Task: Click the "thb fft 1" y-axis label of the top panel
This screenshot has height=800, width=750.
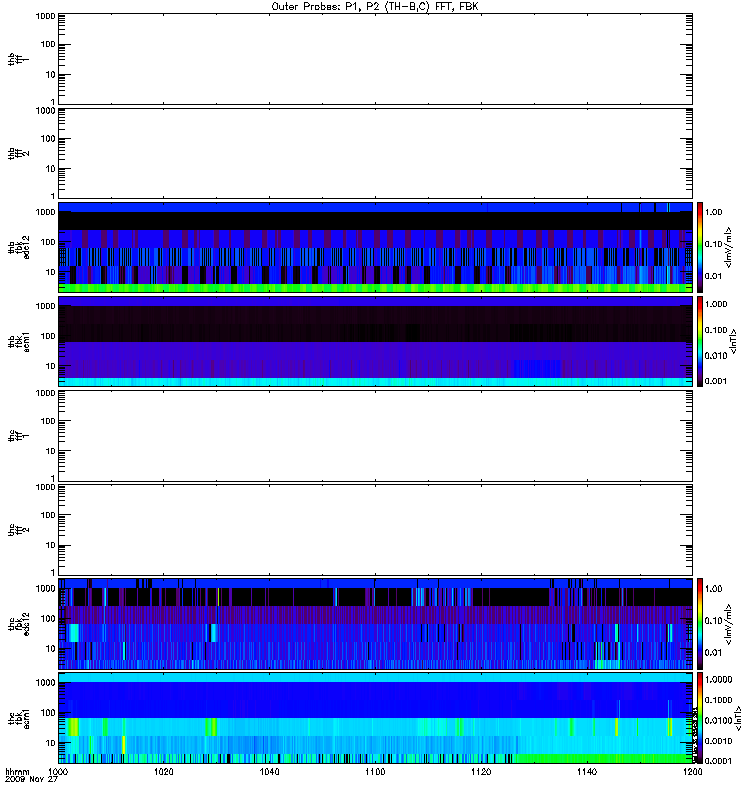Action: click(19, 59)
